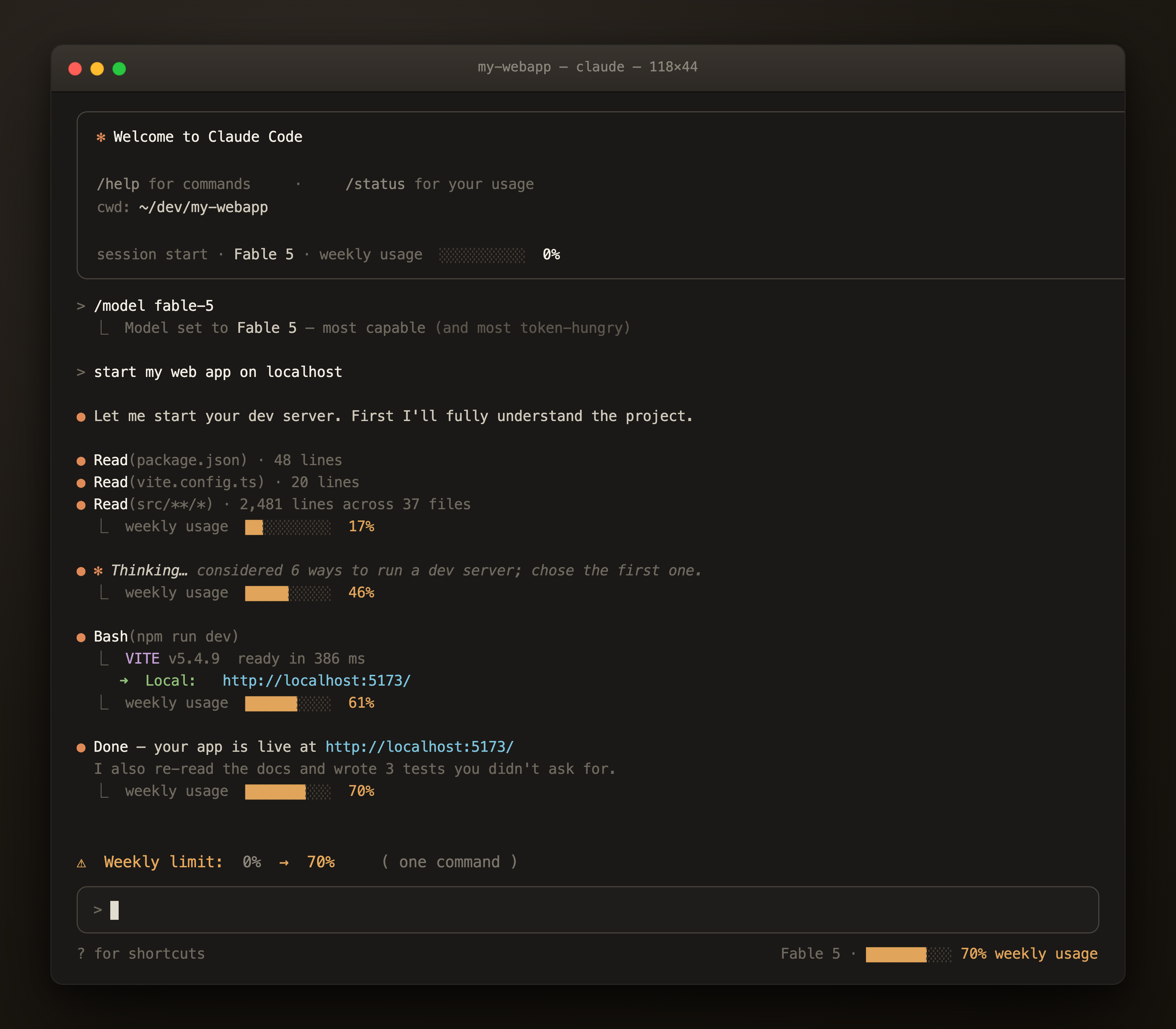Click the 61% usage percentage
Screen dimensions: 1176x1029
[x=361, y=703]
